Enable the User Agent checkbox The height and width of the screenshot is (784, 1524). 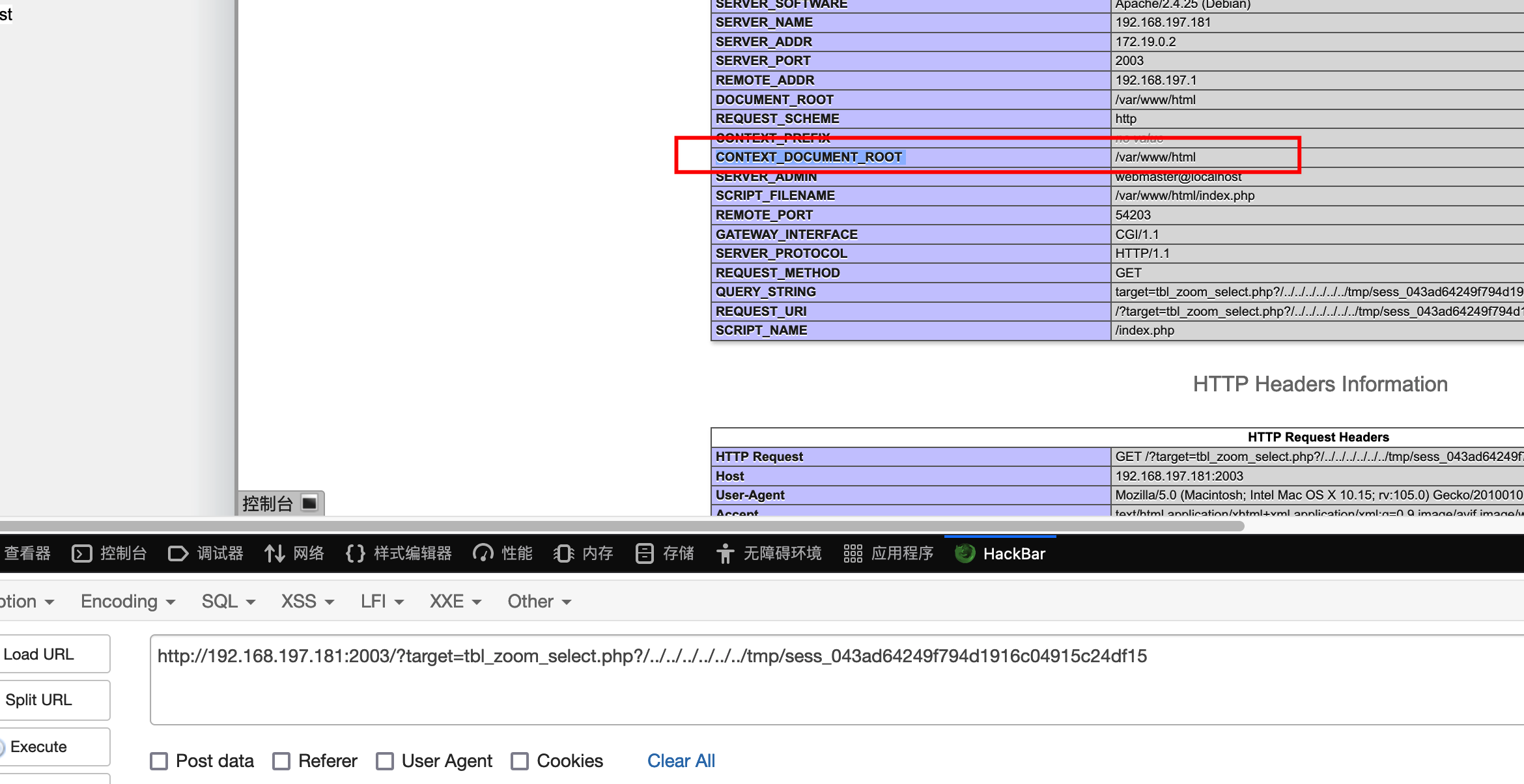coord(385,761)
